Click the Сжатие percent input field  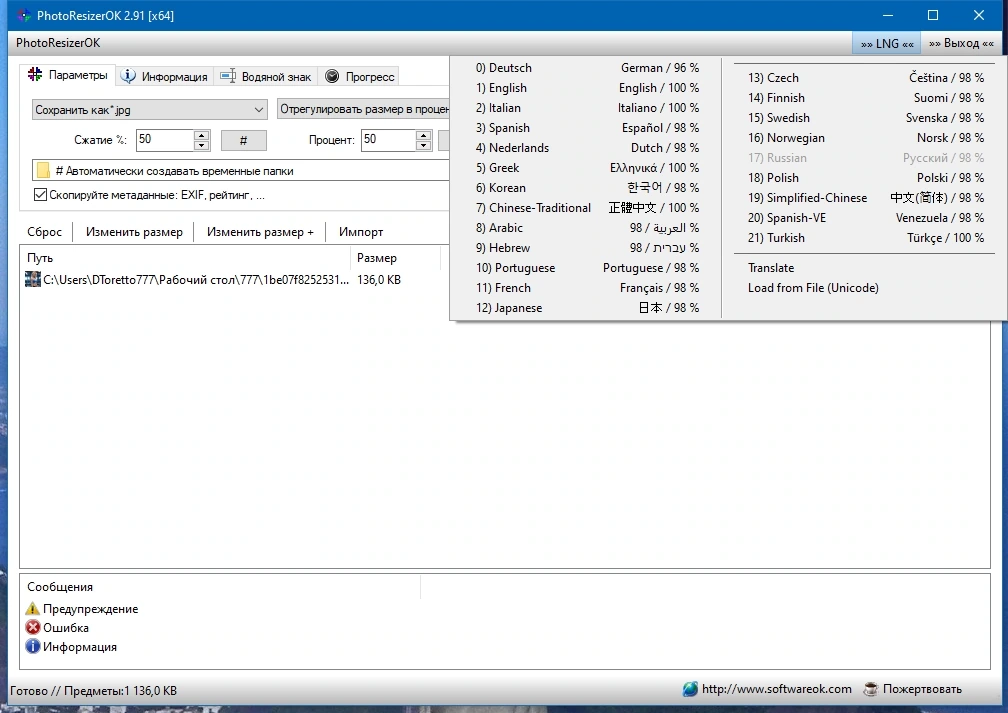tap(165, 140)
